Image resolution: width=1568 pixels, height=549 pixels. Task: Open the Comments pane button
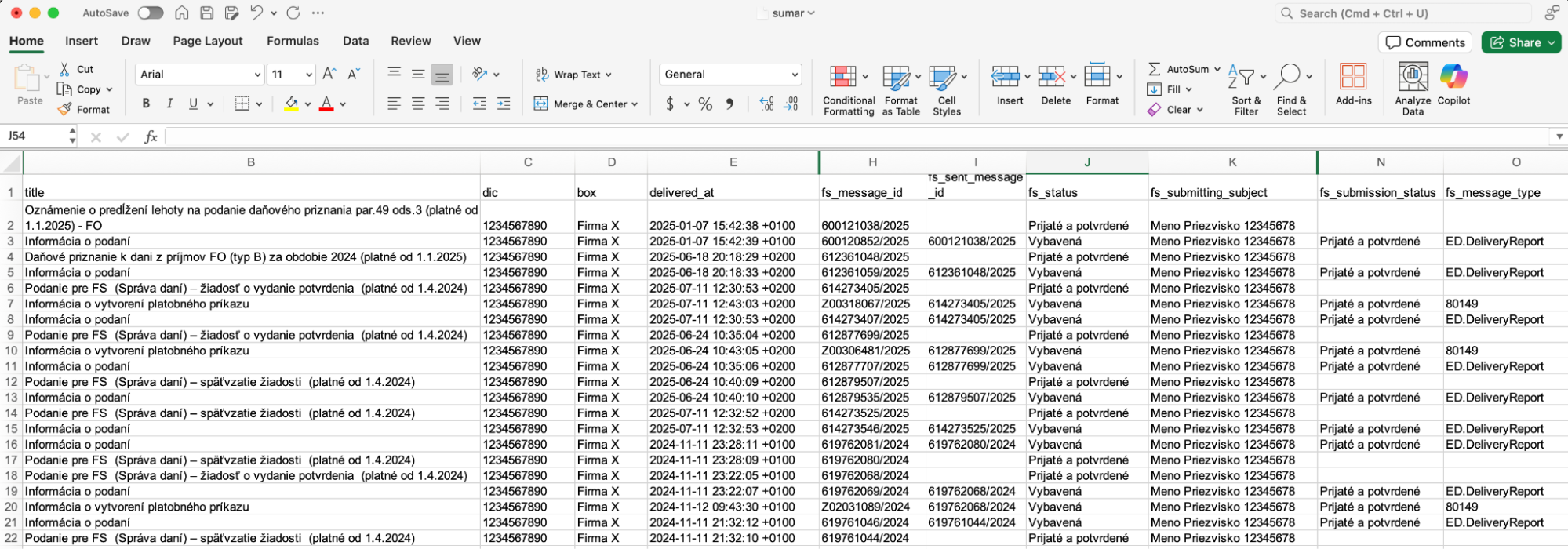pyautogui.click(x=1425, y=42)
